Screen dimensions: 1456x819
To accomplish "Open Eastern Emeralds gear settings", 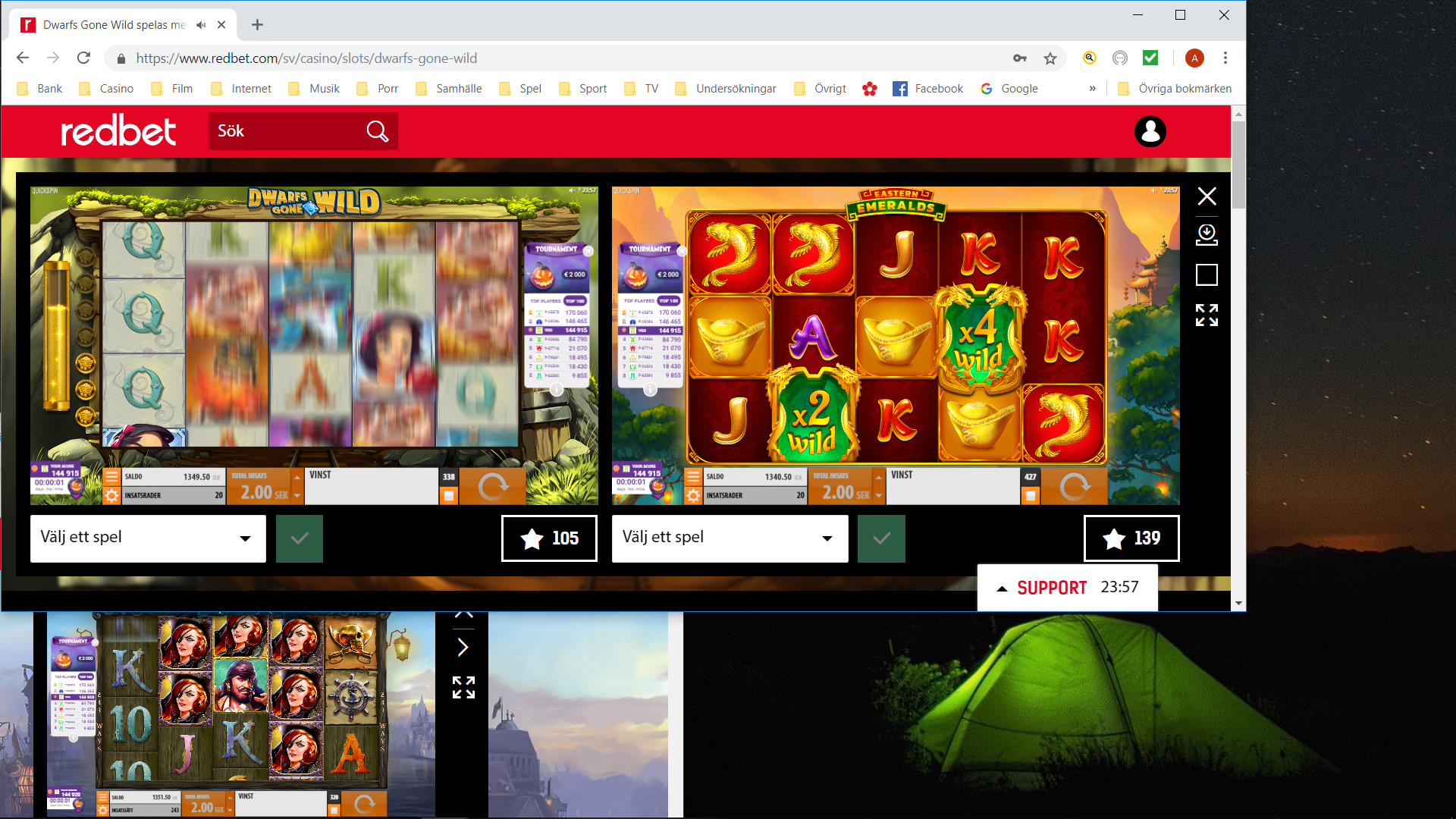I will click(x=693, y=496).
